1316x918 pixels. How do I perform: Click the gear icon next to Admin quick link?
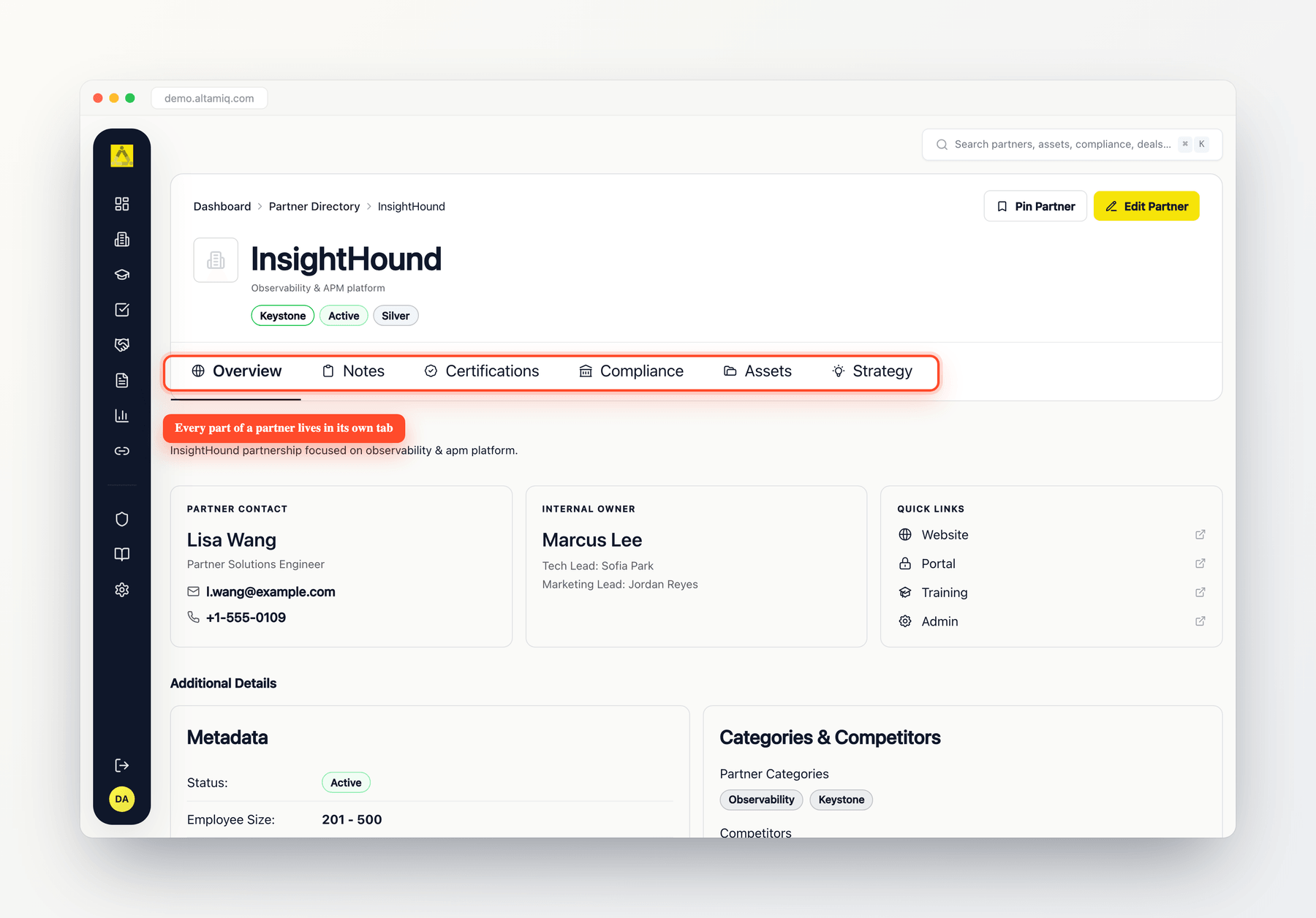(905, 621)
